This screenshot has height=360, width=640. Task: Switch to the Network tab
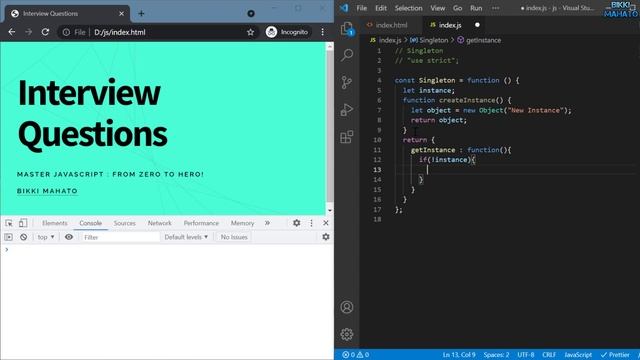coord(160,223)
